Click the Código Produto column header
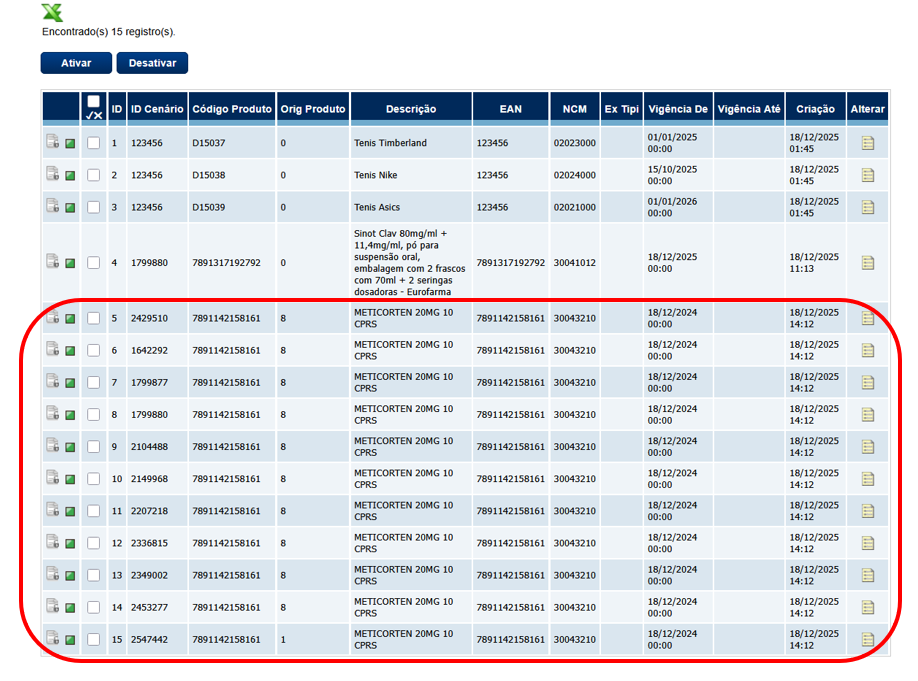Image resolution: width=918 pixels, height=681 pixels. (232, 109)
